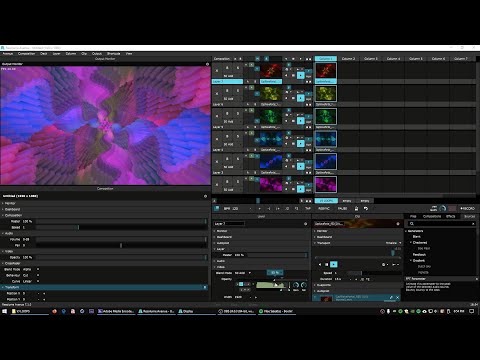The width and height of the screenshot is (480, 360).
Task: Open the Clip panel gear settings
Action: coord(398,224)
